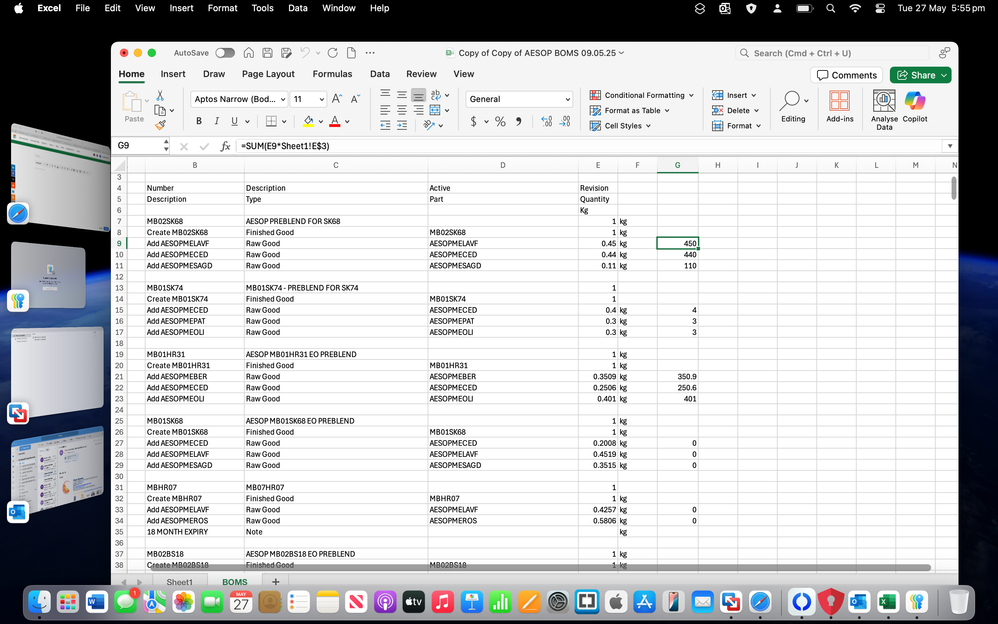This screenshot has height=624, width=998.
Task: Click the Format Painter brush icon
Action: [160, 125]
